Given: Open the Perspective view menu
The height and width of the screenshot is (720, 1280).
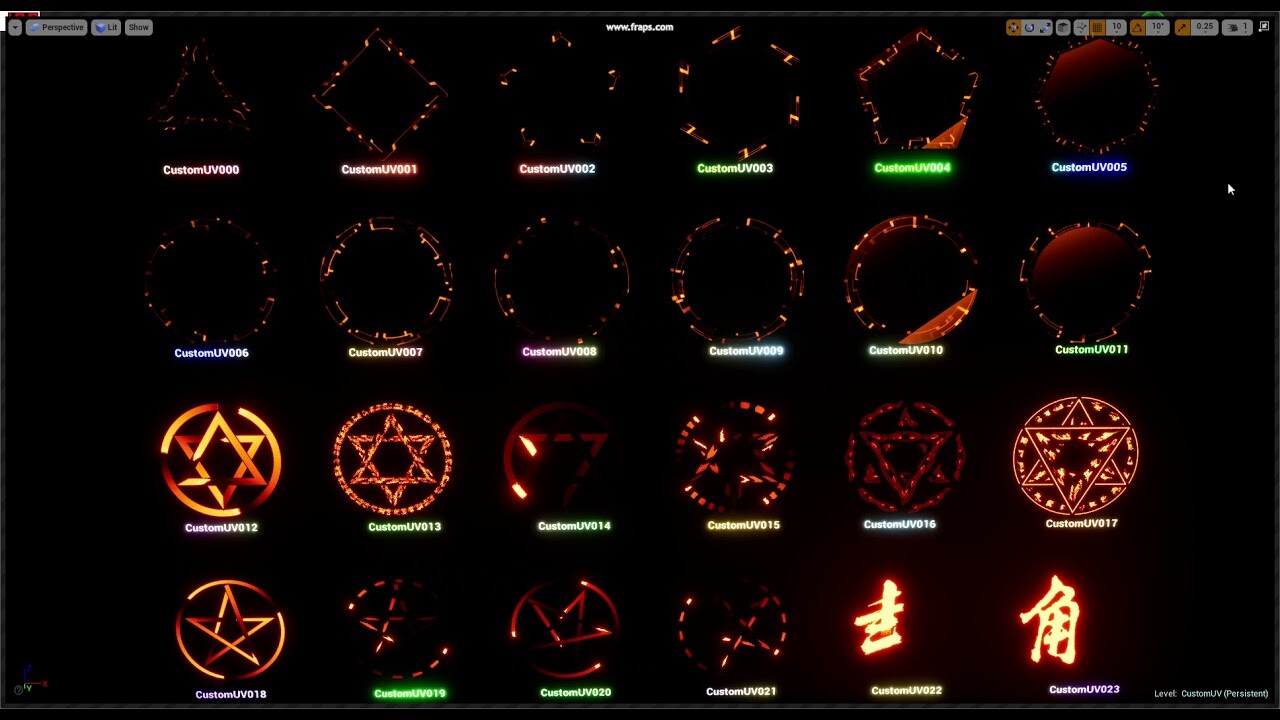Looking at the screenshot, I should (56, 27).
